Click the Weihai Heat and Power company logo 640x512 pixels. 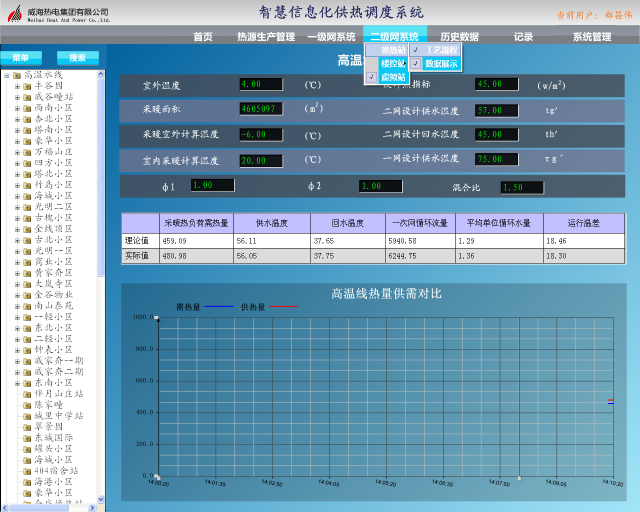(15, 14)
